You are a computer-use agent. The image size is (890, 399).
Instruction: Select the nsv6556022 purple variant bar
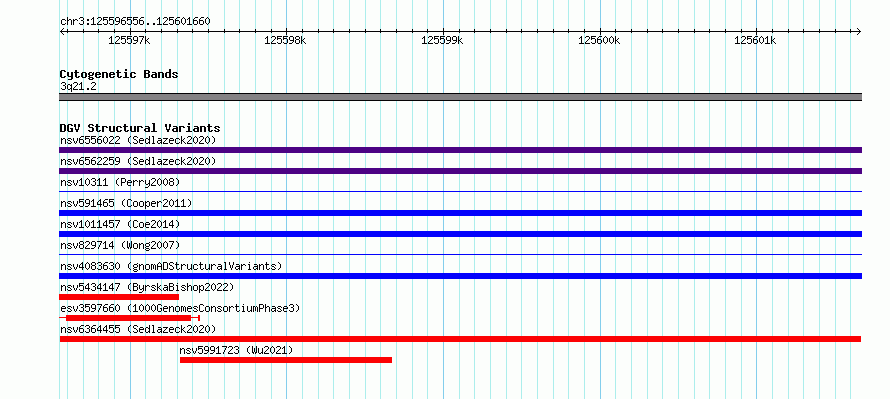[x=460, y=150]
